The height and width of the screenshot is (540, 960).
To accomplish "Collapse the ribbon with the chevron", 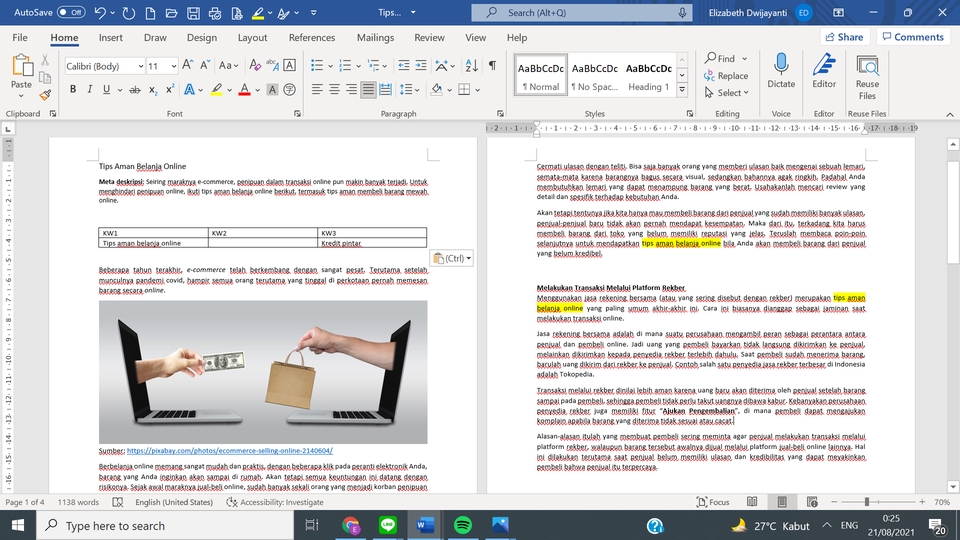I will (x=950, y=114).
